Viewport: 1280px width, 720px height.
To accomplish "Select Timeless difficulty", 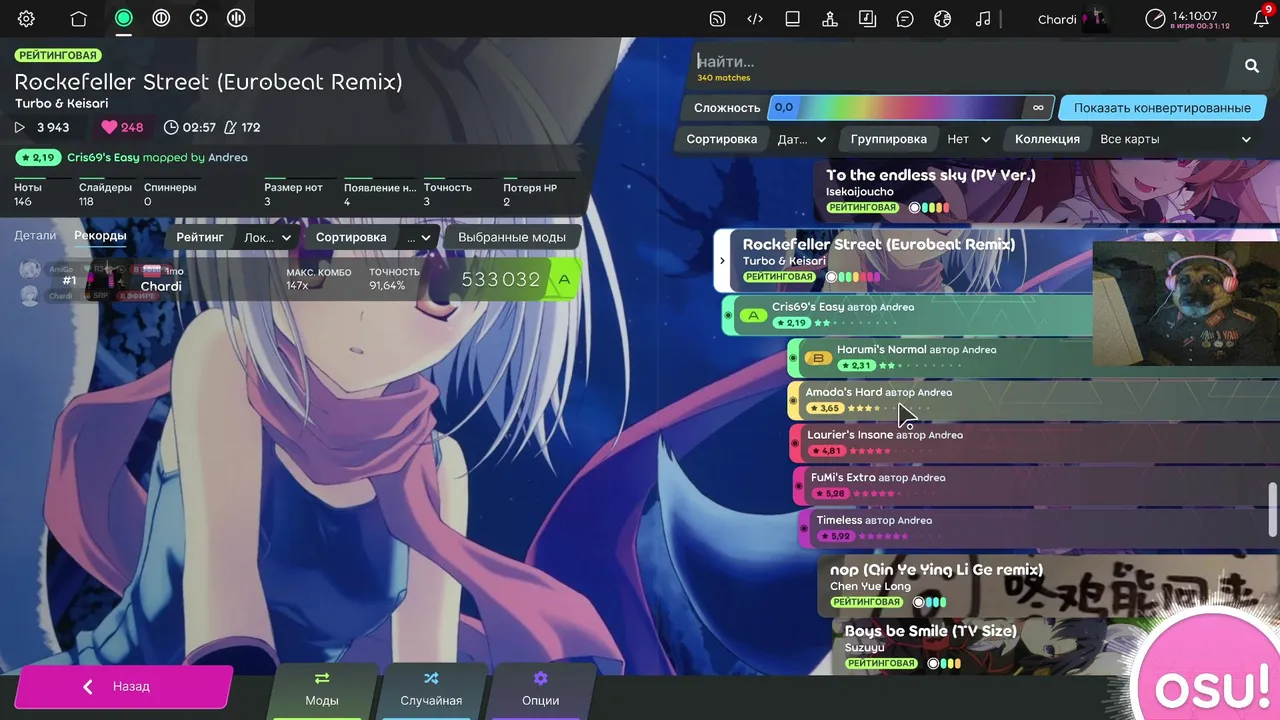I will click(1038, 529).
